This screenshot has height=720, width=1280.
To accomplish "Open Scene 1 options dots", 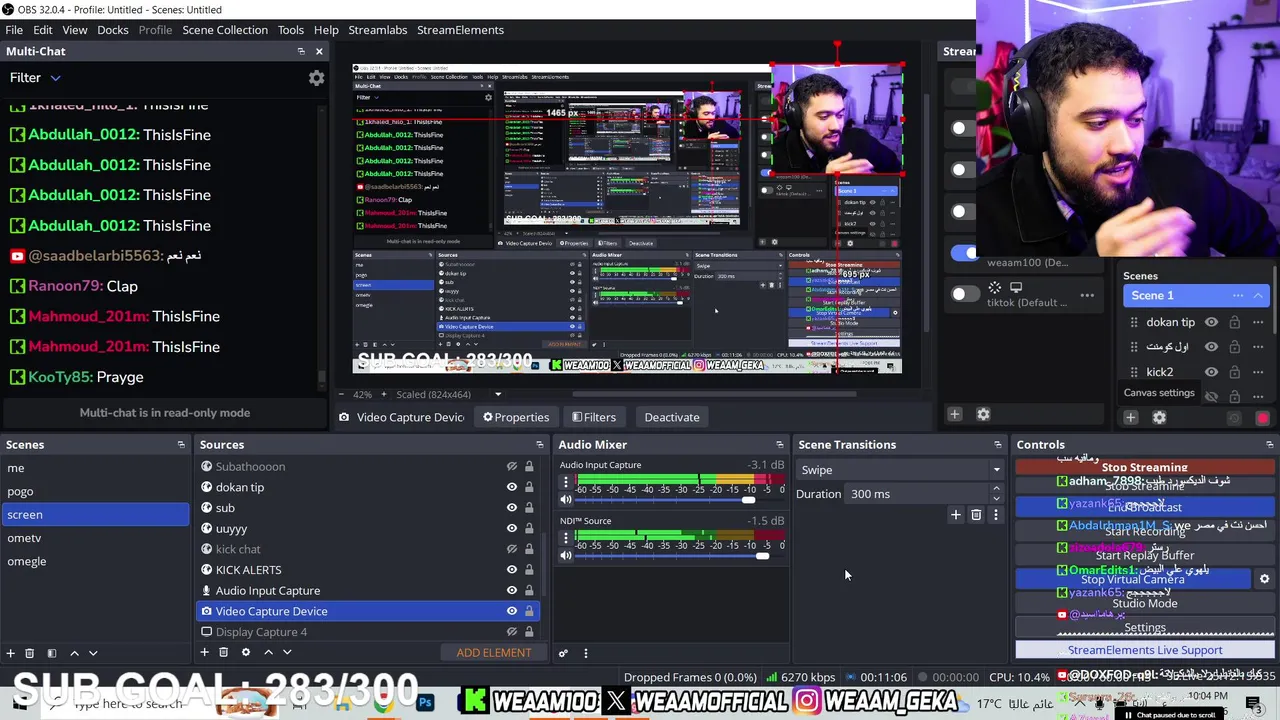I will (x=1238, y=296).
